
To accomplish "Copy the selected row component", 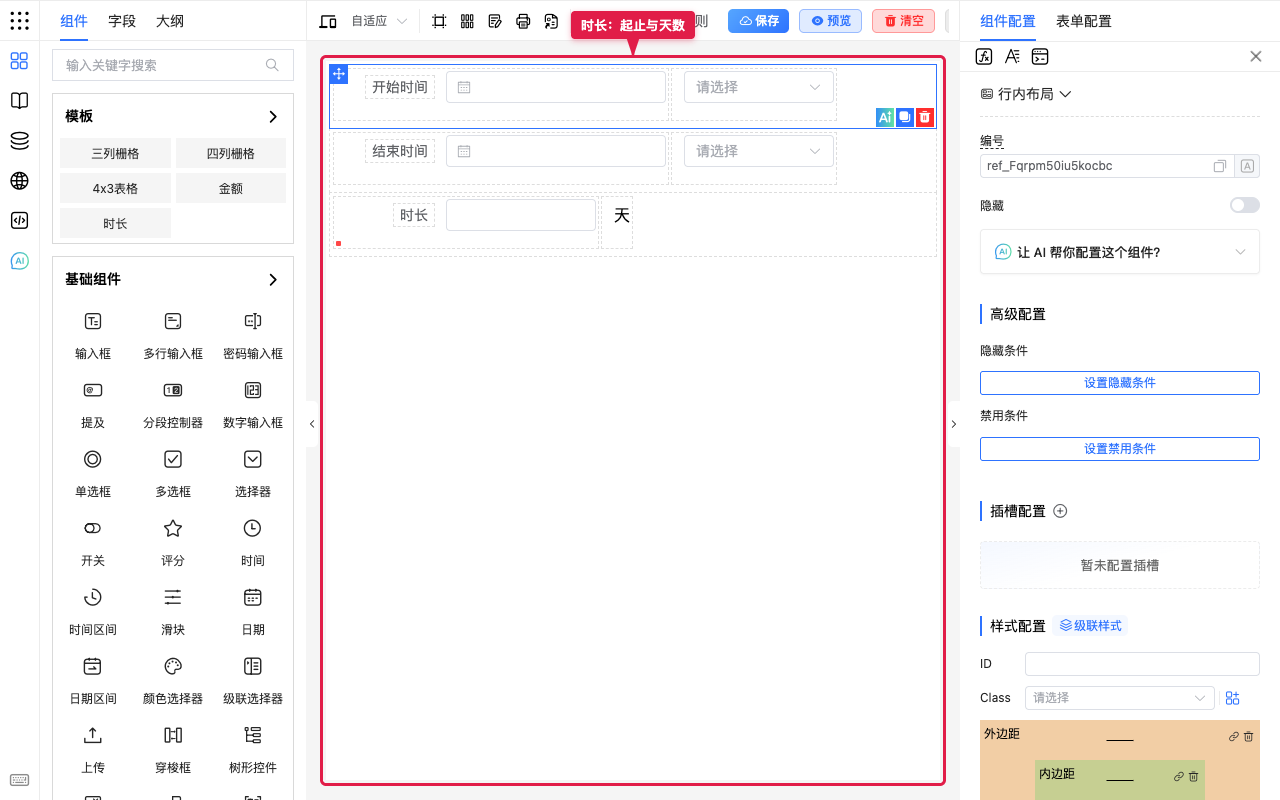I will (904, 117).
